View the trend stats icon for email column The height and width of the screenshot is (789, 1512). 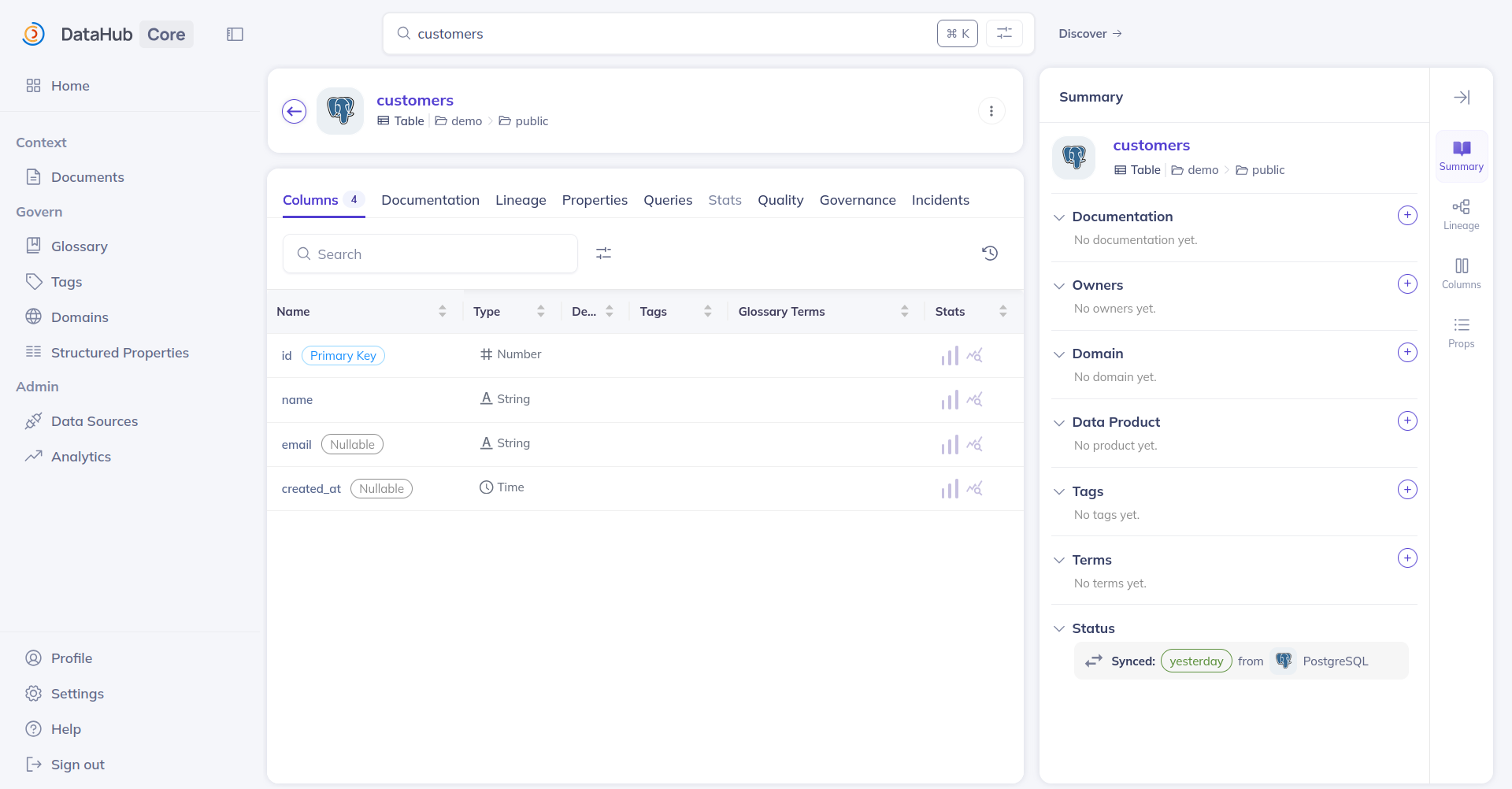pos(975,445)
